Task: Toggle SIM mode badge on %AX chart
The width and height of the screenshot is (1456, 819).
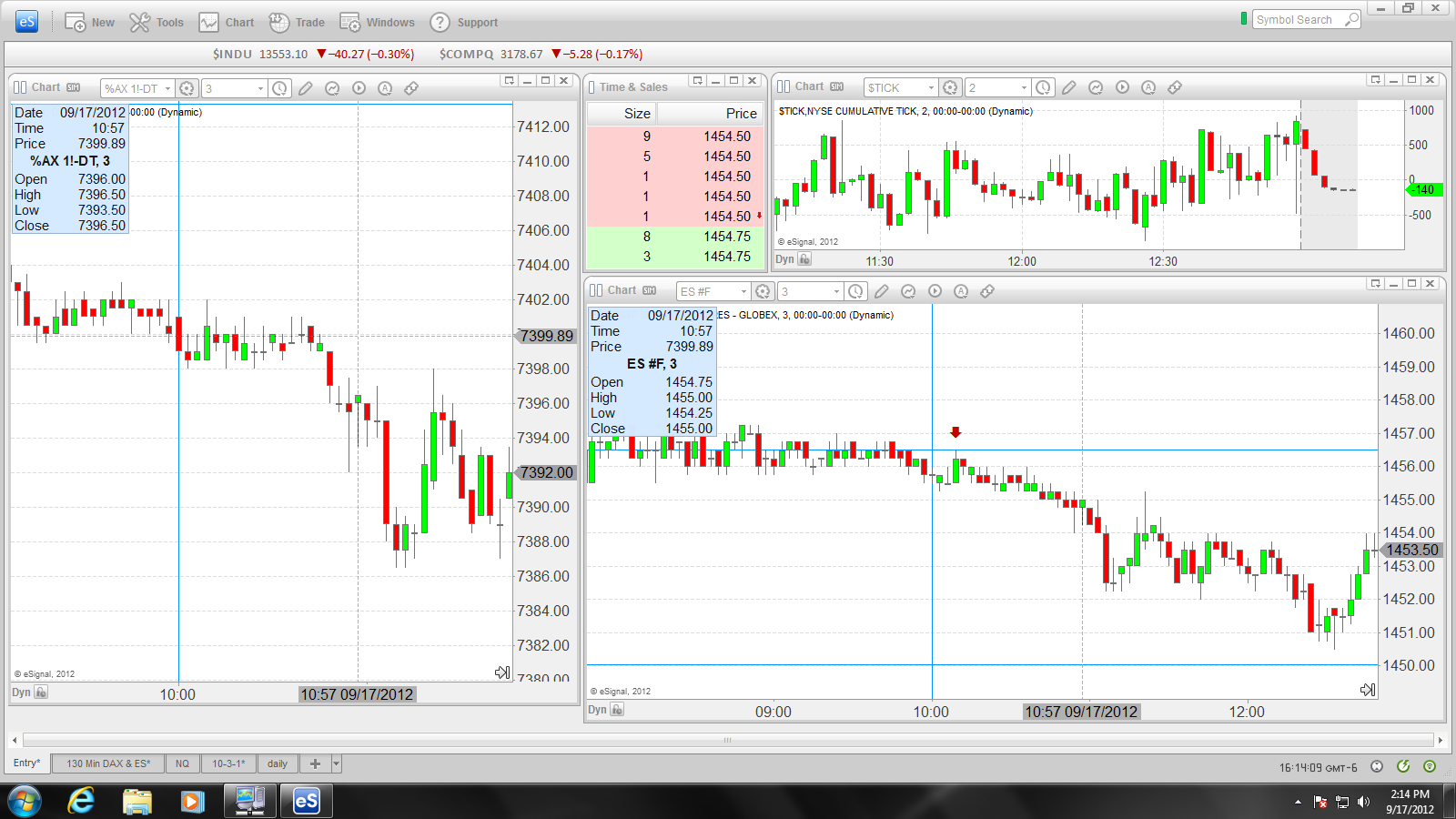Action: click(x=74, y=87)
